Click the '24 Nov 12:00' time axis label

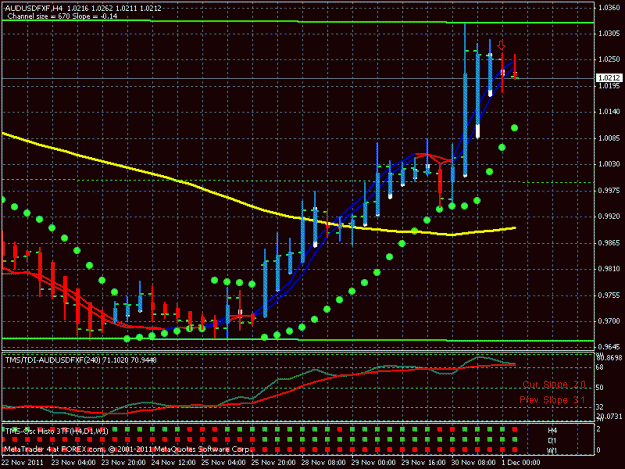(173, 463)
